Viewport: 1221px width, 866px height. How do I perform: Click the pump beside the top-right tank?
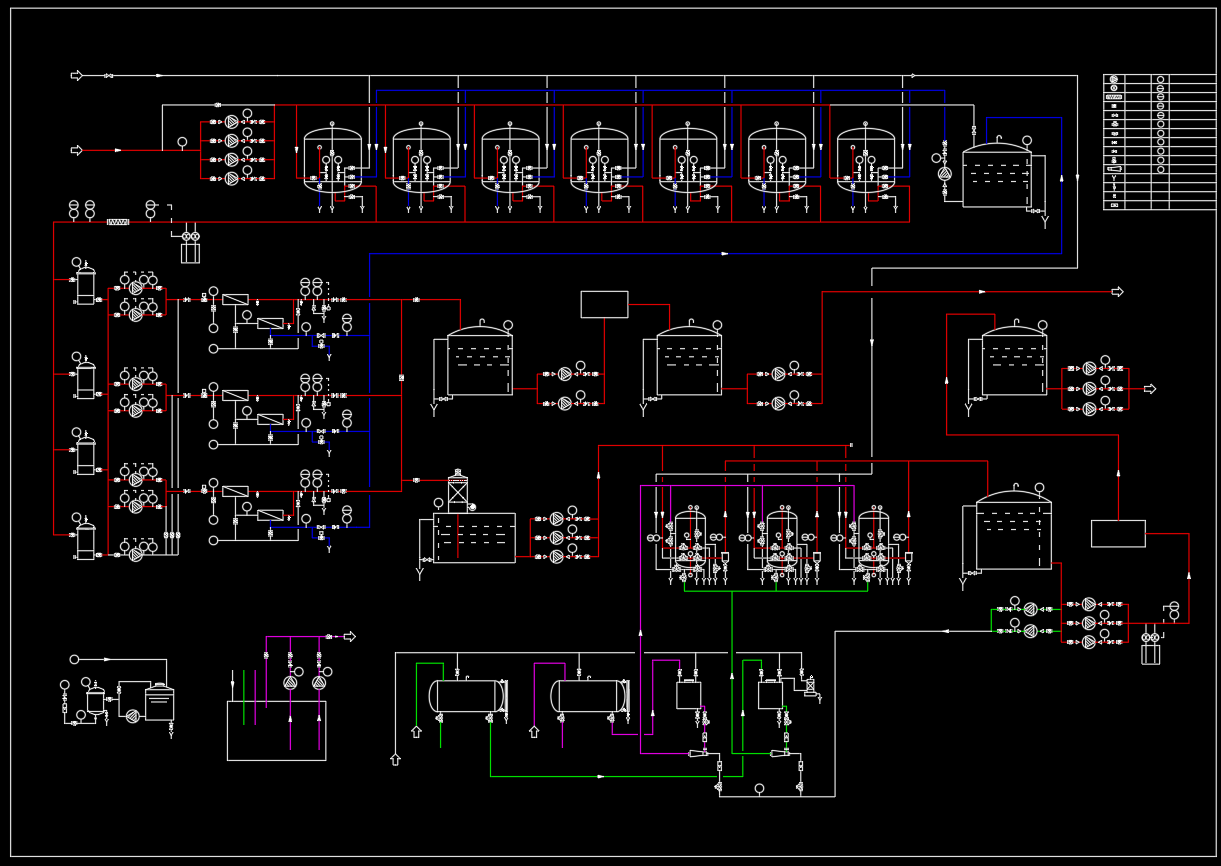tap(945, 173)
